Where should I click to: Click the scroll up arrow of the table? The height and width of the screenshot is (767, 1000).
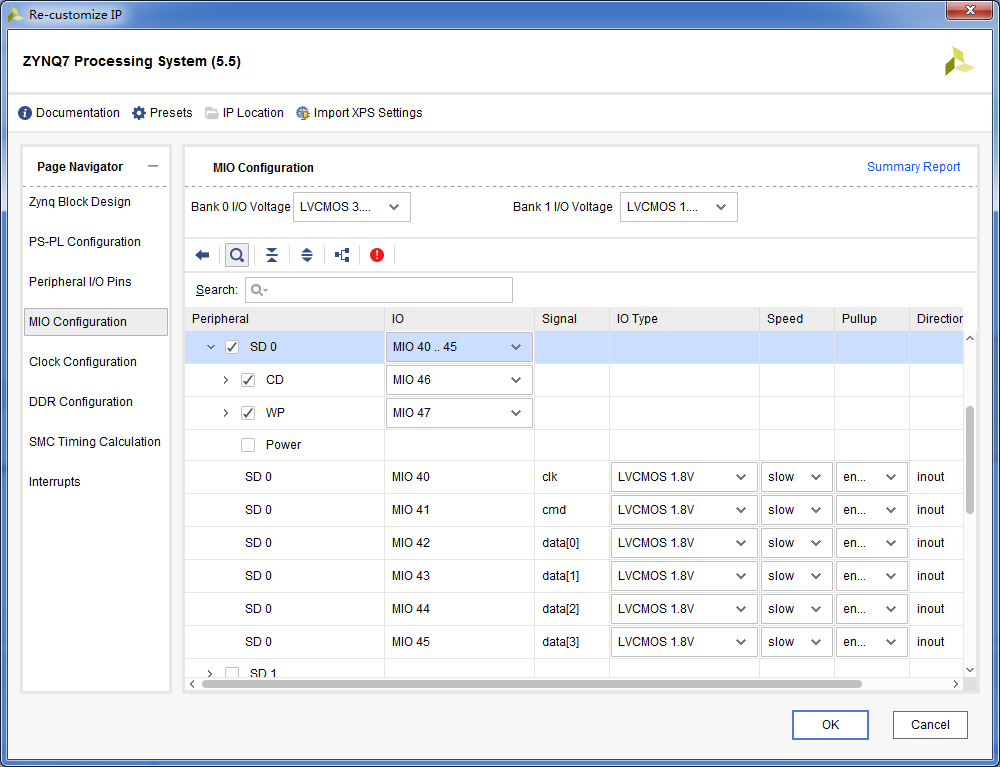(970, 338)
